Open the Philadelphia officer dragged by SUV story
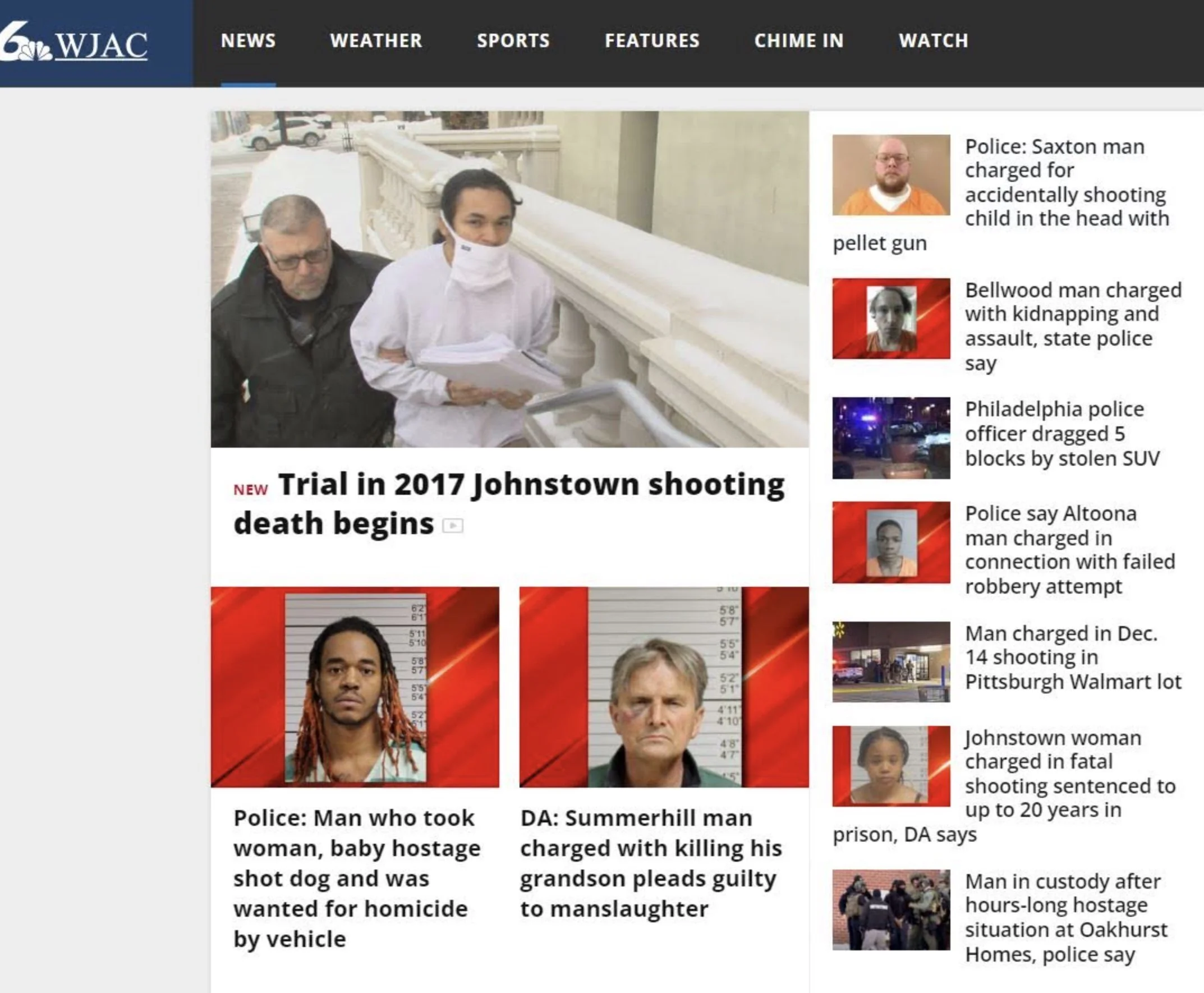This screenshot has height=993, width=1204. (x=1063, y=434)
